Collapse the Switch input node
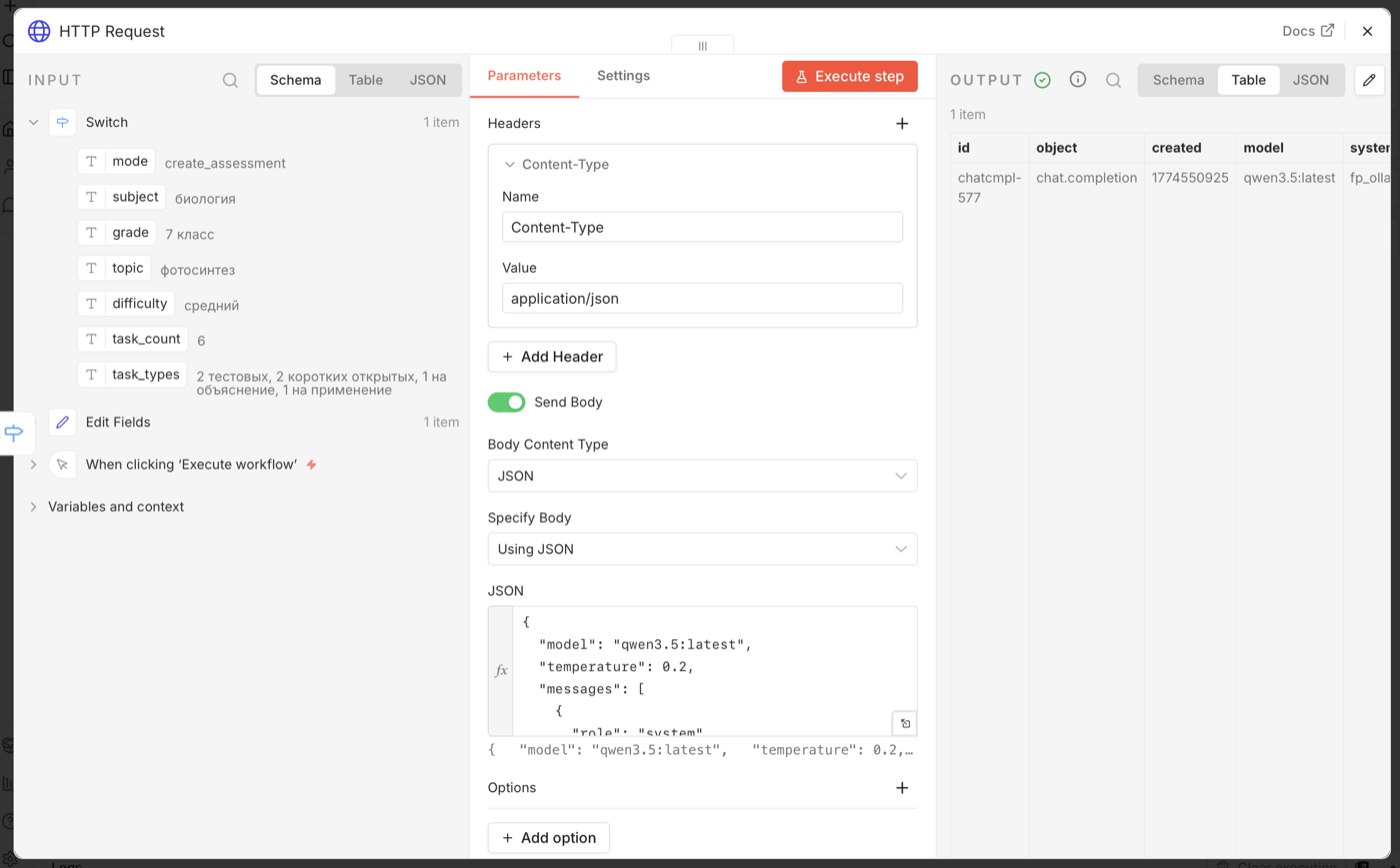This screenshot has width=1400, height=868. pos(33,122)
